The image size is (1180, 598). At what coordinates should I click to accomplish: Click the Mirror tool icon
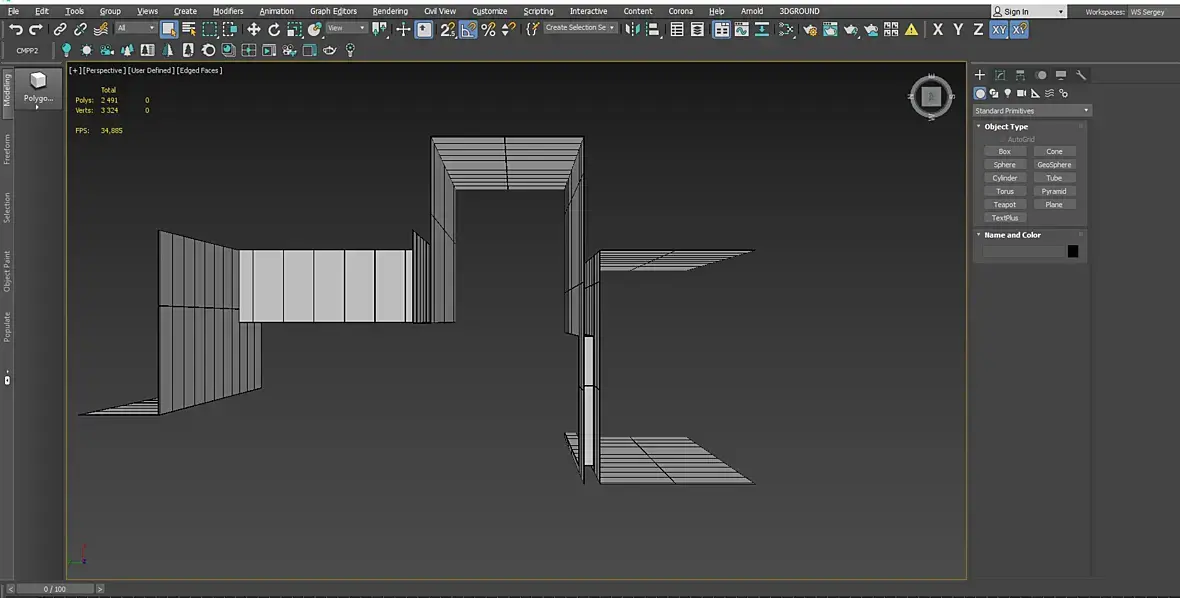635,30
